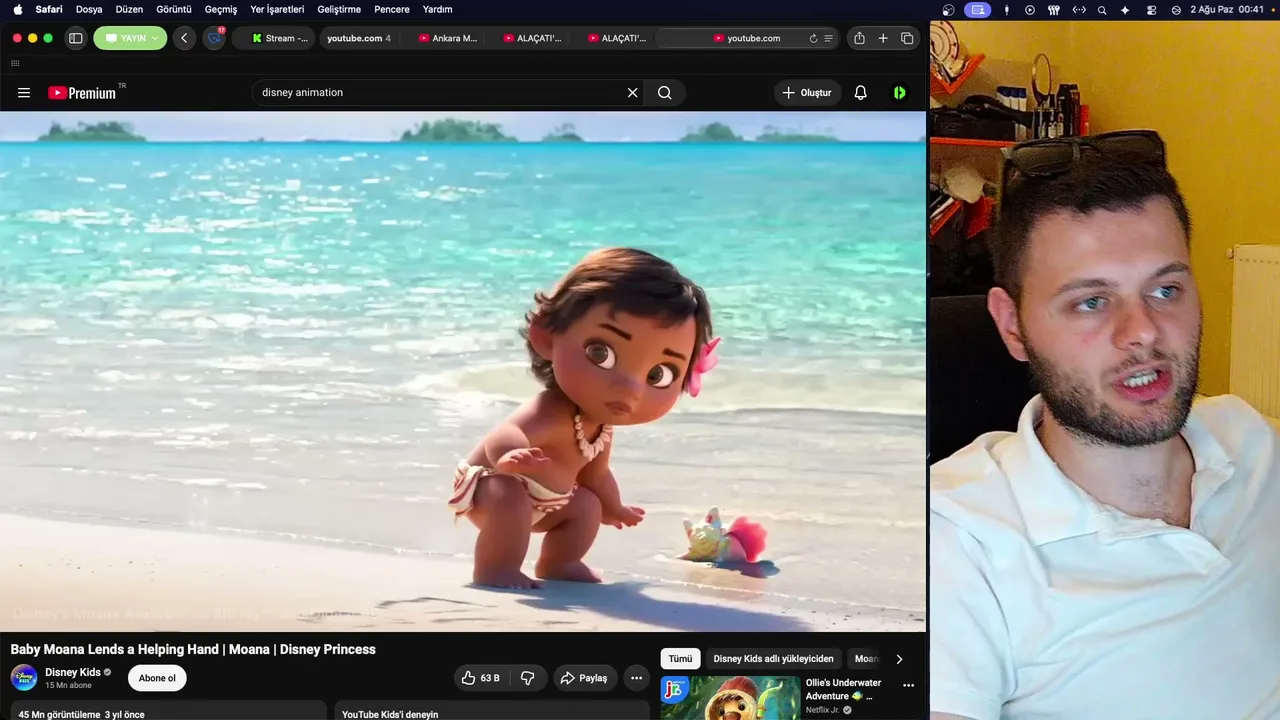Like the video showing 63 B
1280x720 pixels.
click(481, 678)
